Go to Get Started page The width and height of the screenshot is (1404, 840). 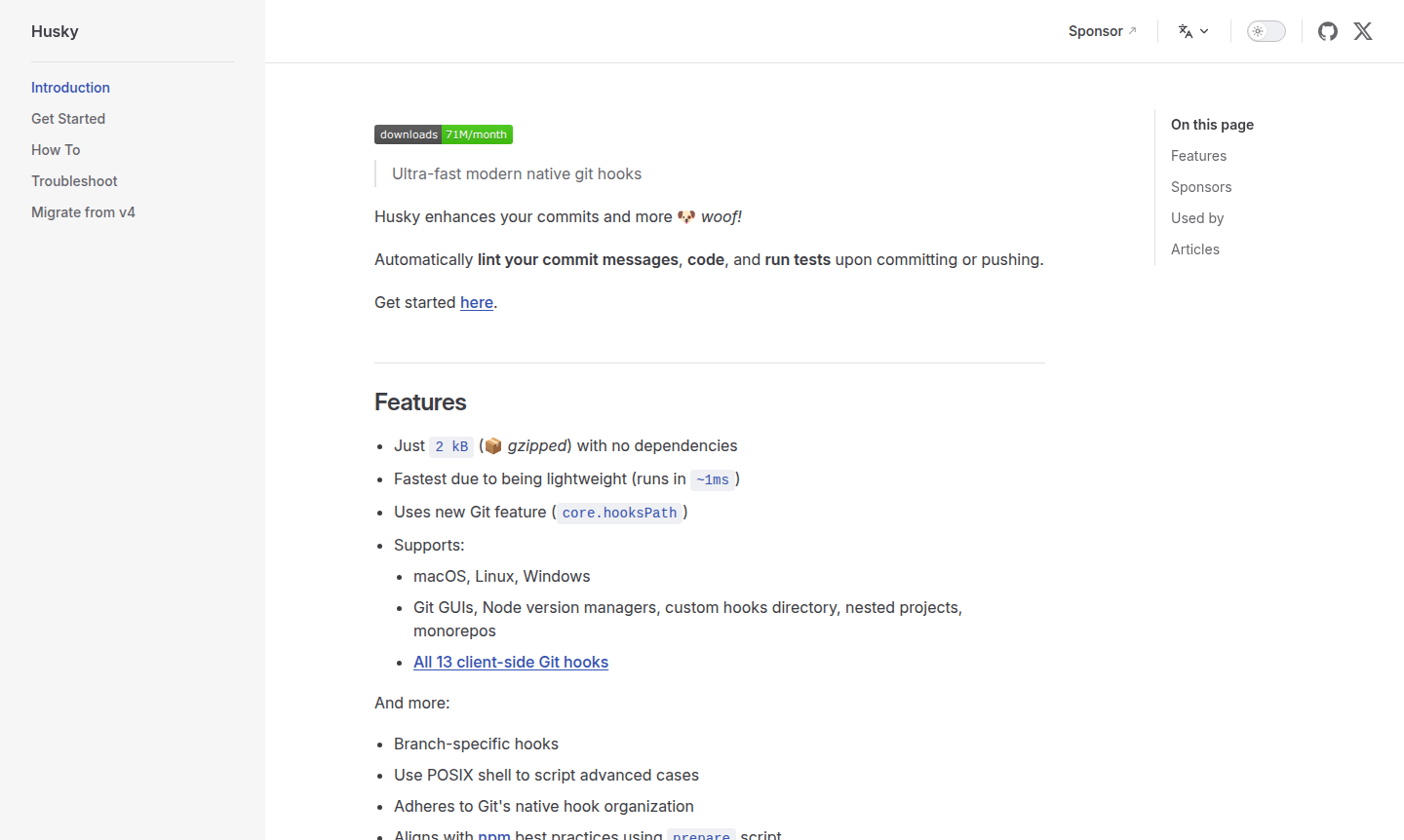tap(68, 119)
